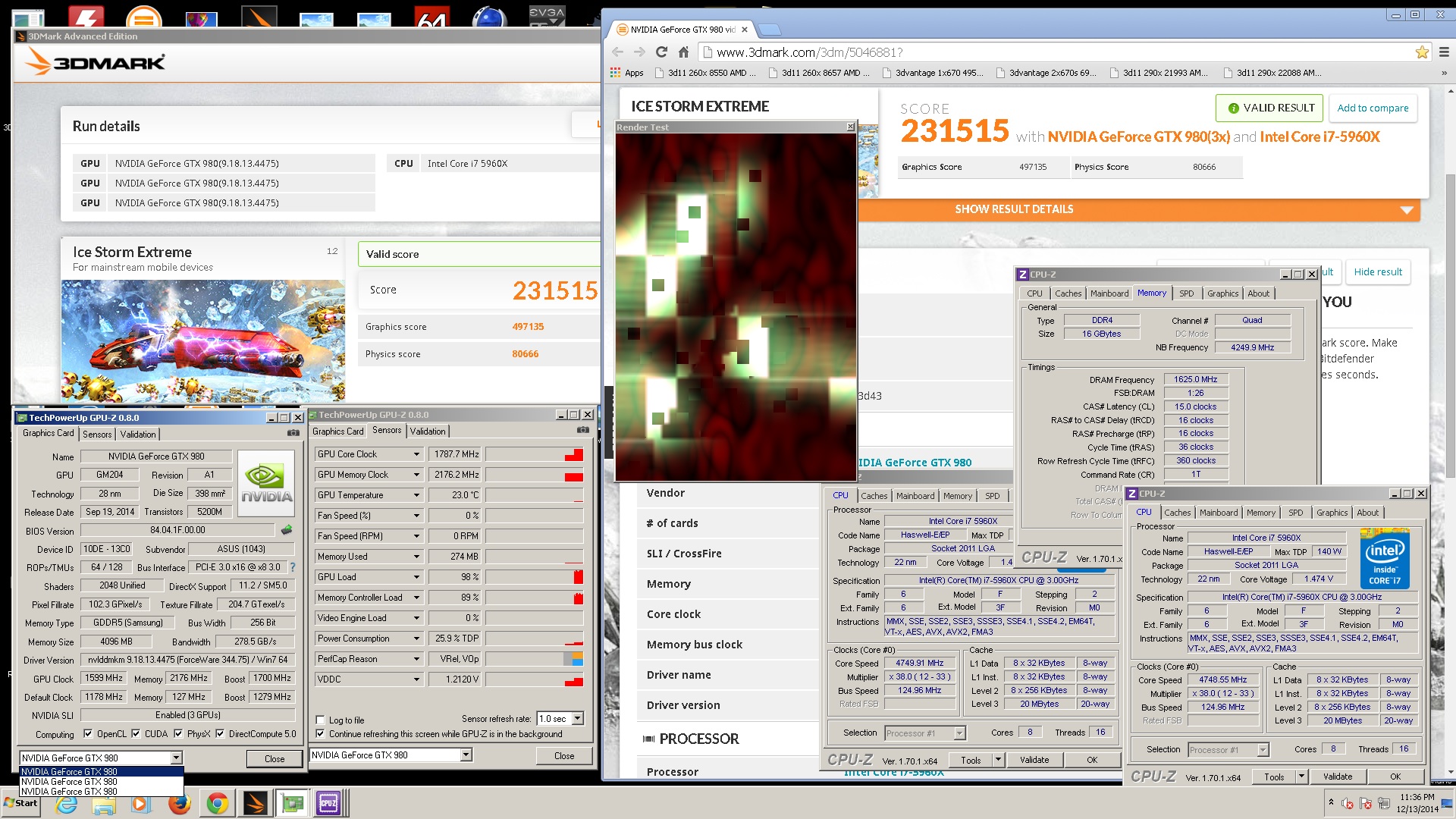The image size is (1456, 819).
Task: Open GPU Core Clock sensor dropdown
Action: click(416, 454)
